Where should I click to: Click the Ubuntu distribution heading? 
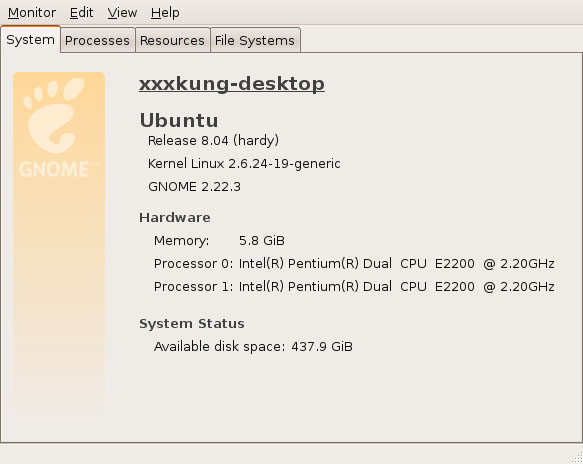click(179, 120)
